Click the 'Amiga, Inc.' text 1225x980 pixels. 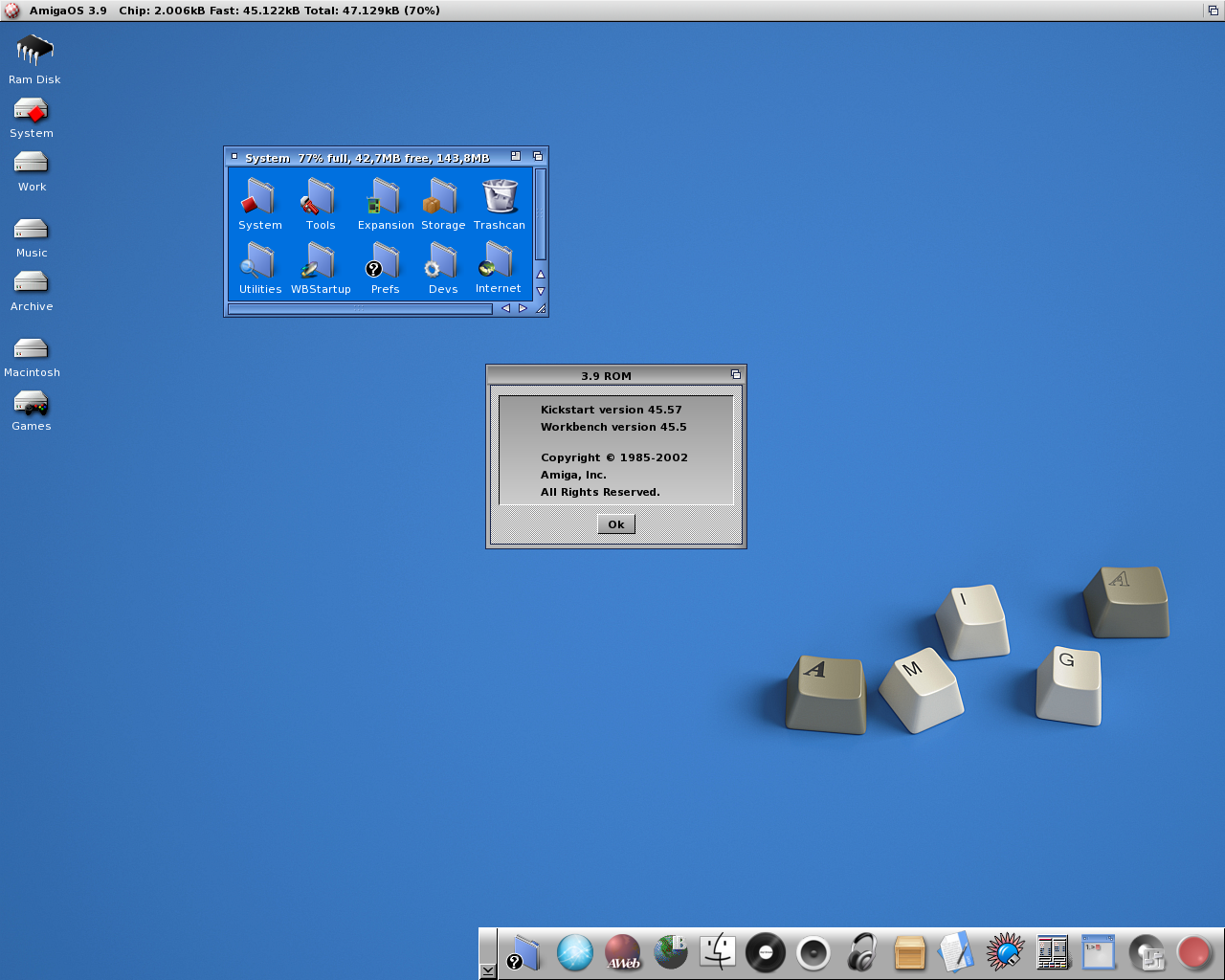[x=573, y=475]
